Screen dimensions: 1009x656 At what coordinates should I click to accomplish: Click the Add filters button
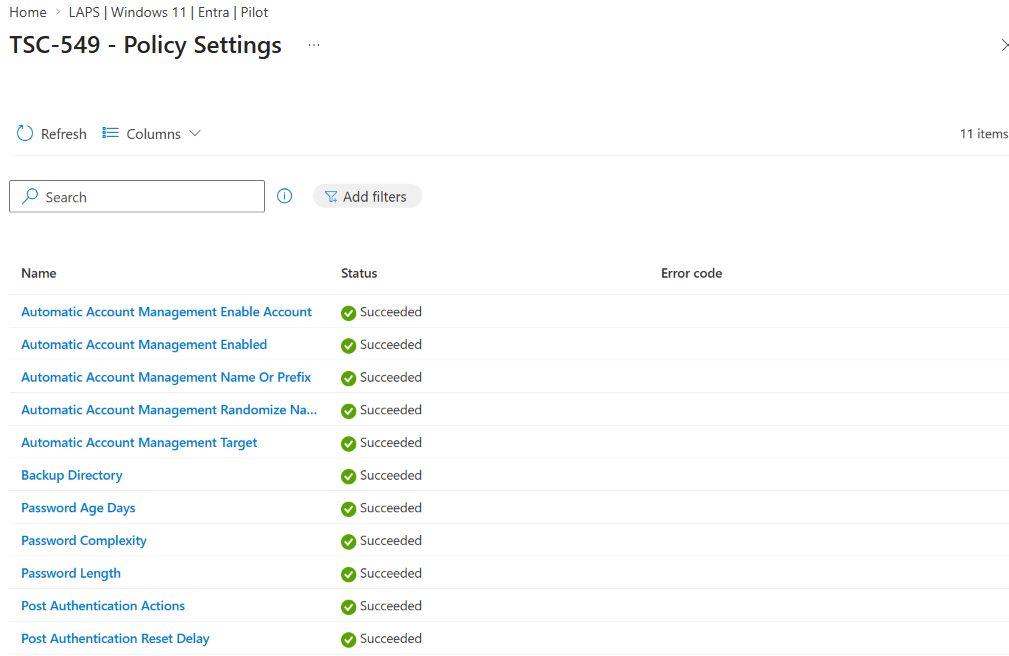pyautogui.click(x=367, y=196)
